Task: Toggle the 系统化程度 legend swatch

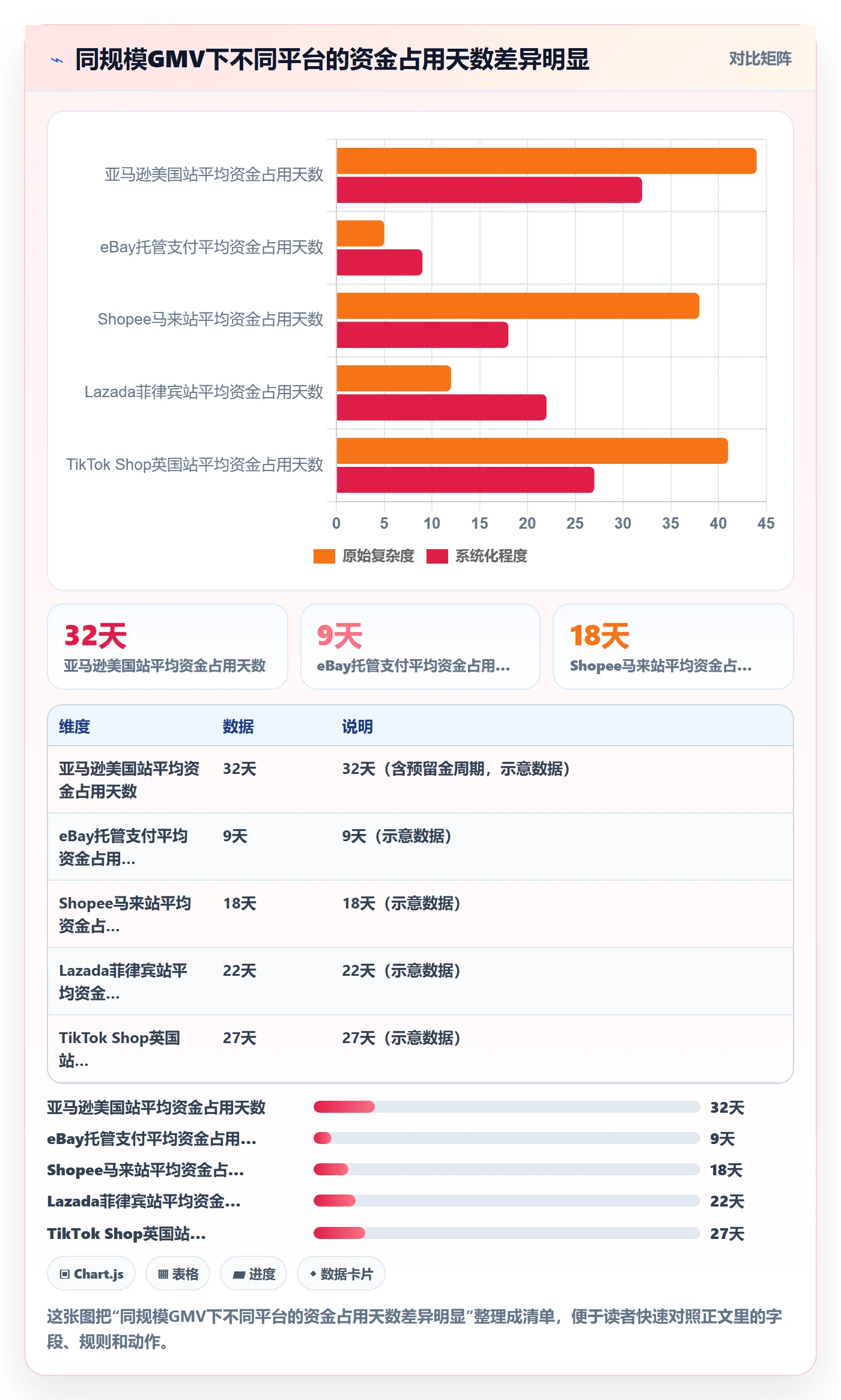Action: (437, 556)
